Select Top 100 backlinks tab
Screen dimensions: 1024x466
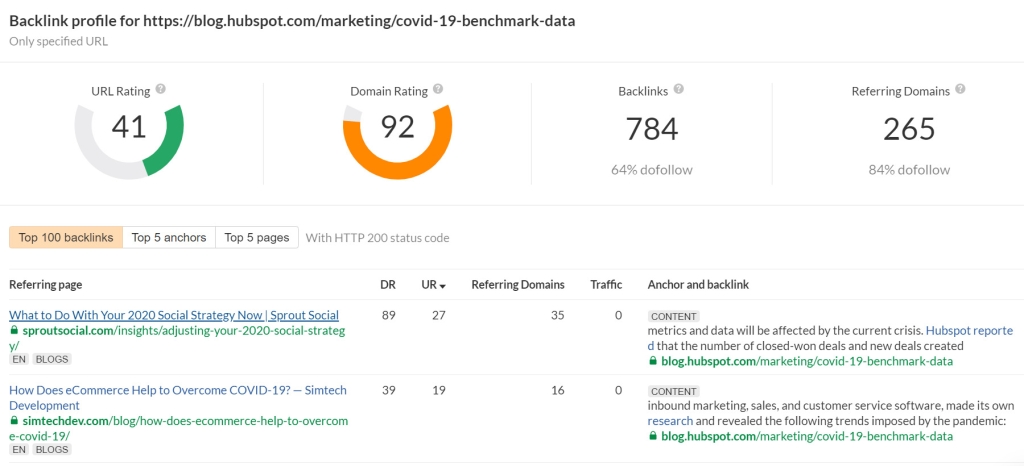[66, 238]
